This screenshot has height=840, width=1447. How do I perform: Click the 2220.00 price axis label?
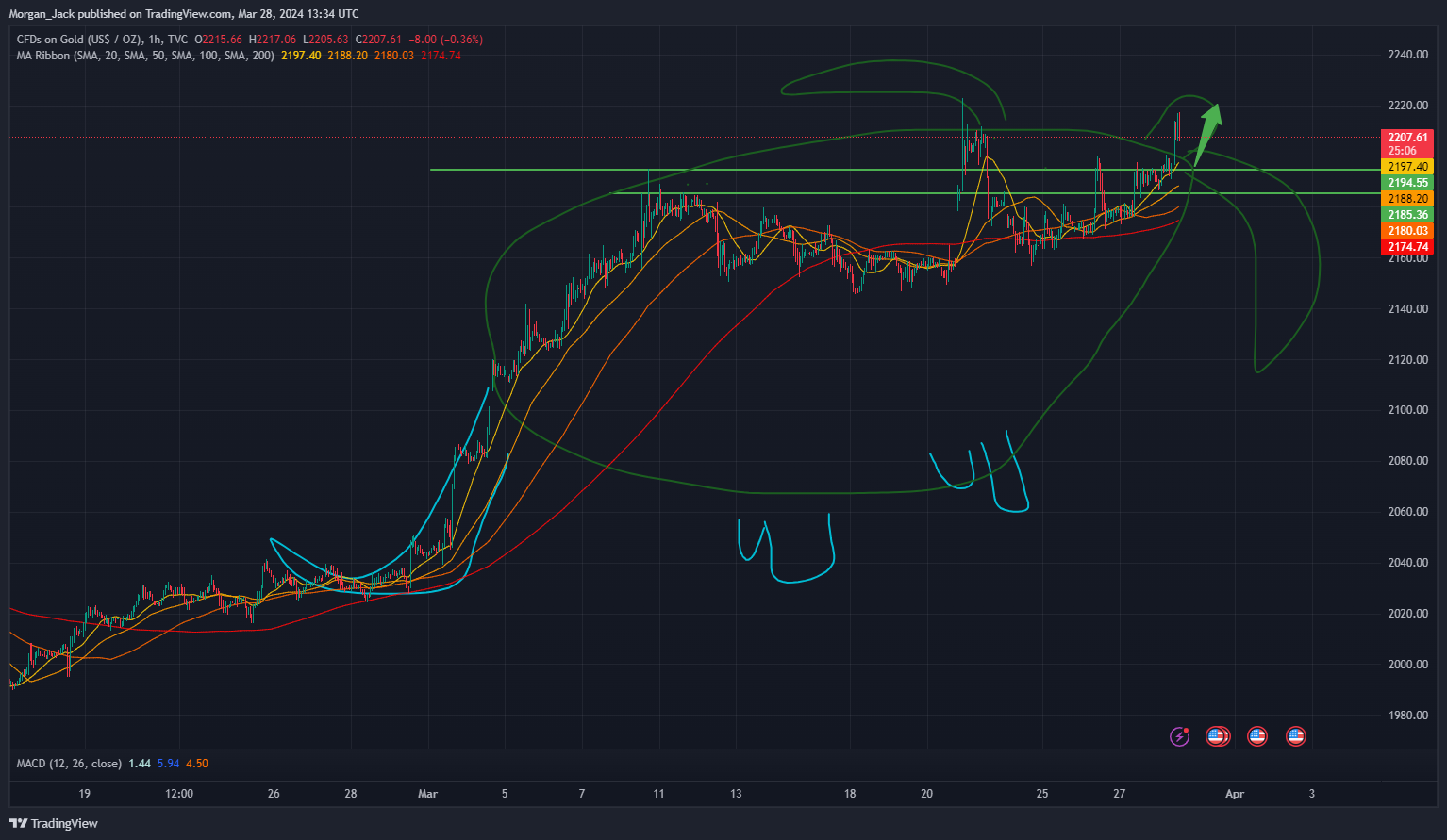pyautogui.click(x=1407, y=106)
